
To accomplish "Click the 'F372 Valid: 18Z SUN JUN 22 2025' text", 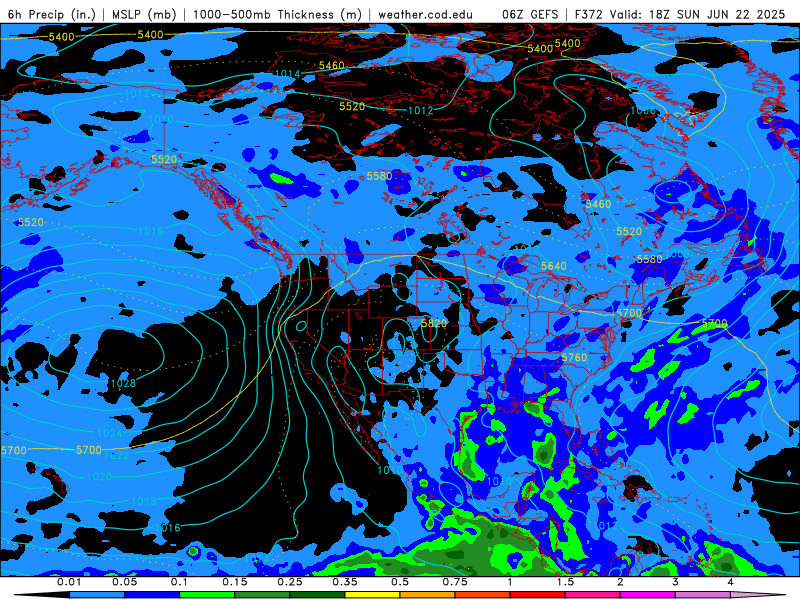I will pyautogui.click(x=680, y=15).
